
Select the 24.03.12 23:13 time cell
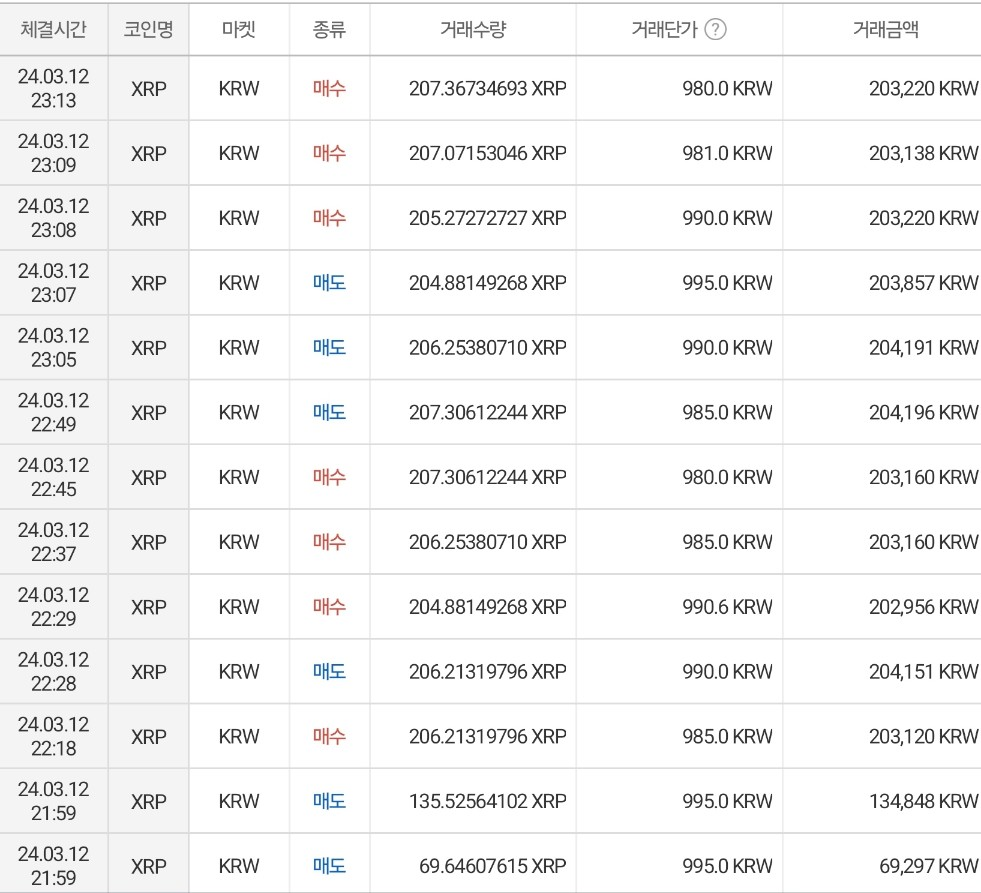(x=54, y=88)
